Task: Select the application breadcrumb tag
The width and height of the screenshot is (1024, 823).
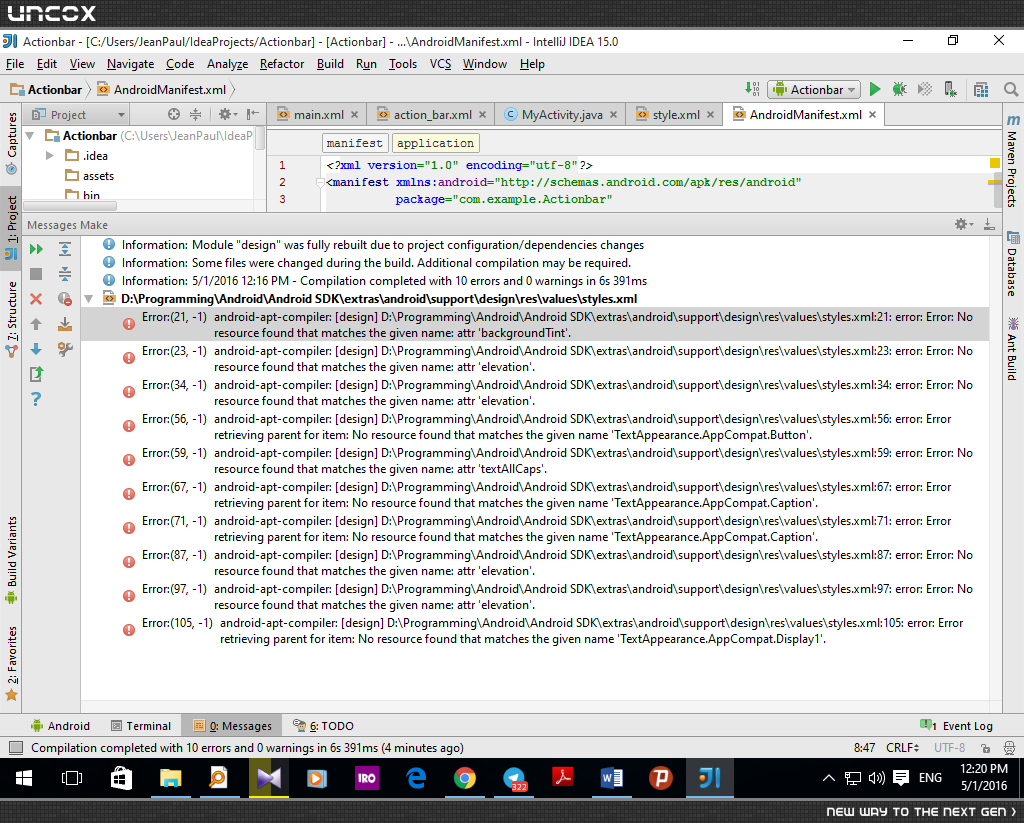Action: click(435, 143)
